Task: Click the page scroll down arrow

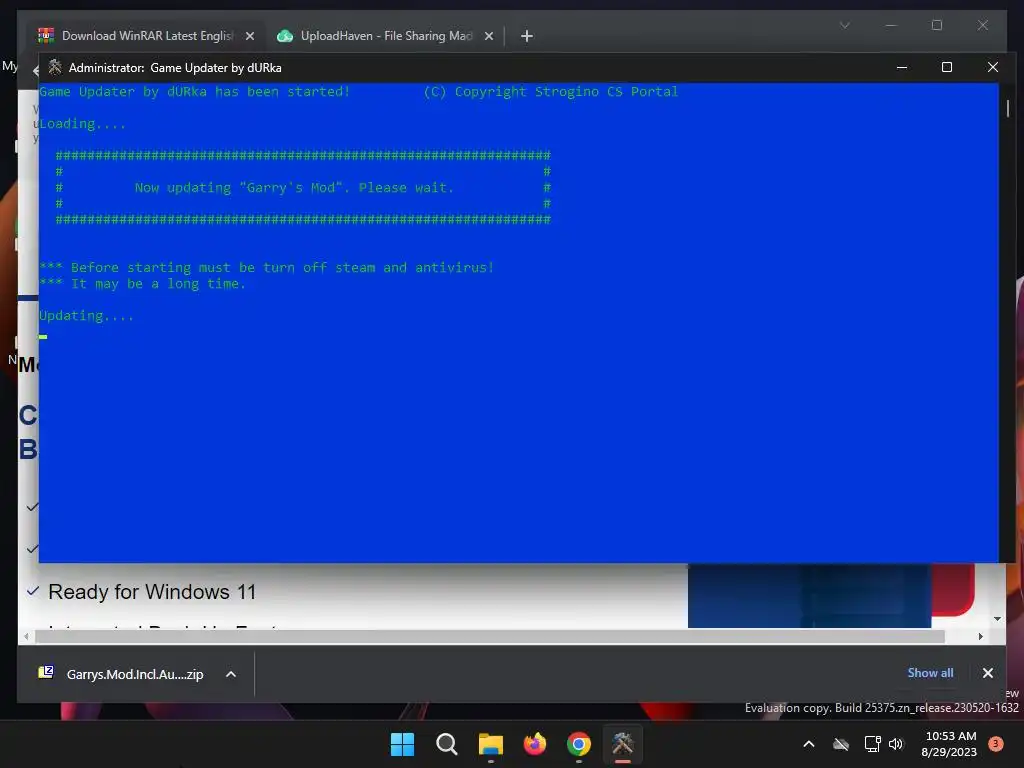Action: (997, 618)
